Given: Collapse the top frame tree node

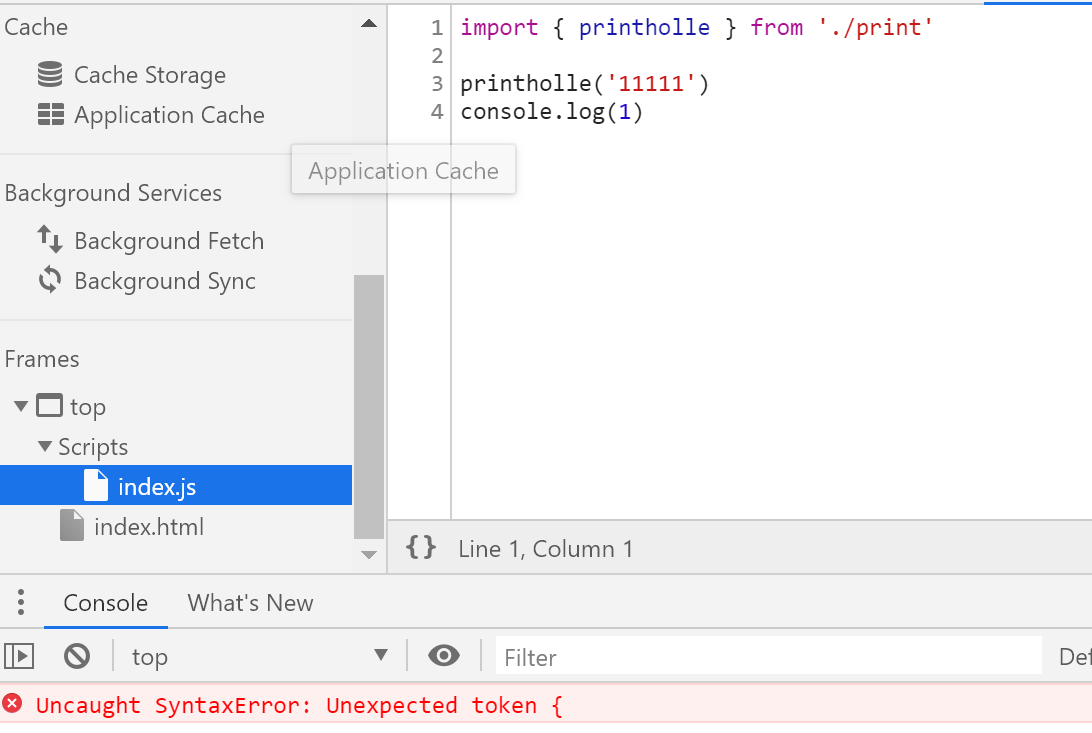Looking at the screenshot, I should (x=21, y=407).
